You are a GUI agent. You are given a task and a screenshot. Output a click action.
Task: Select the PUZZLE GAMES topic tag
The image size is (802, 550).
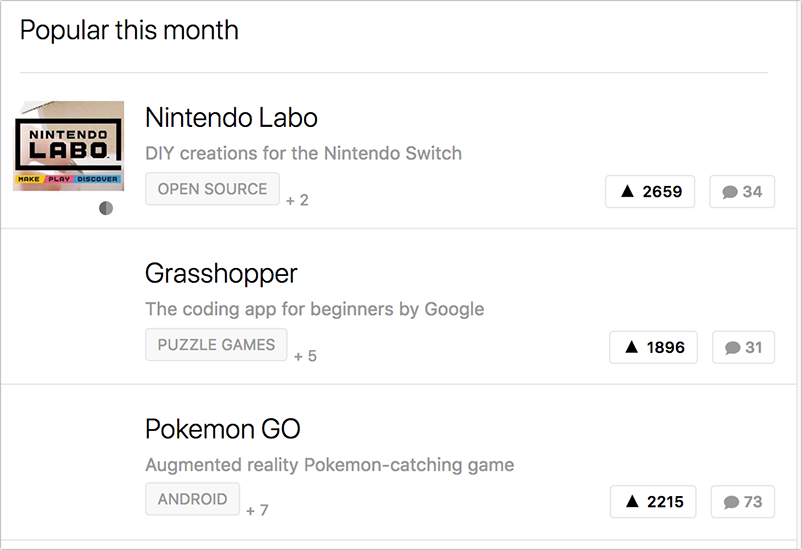coord(216,345)
